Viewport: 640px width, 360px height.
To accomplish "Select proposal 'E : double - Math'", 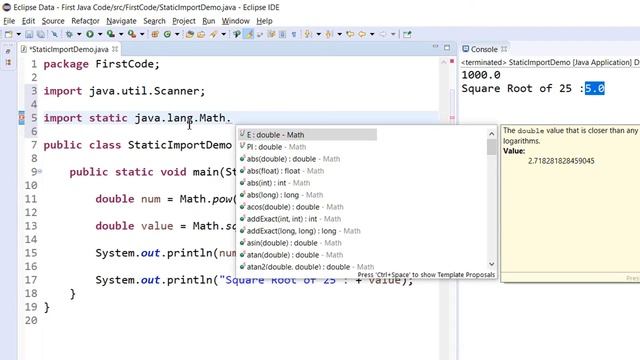I will (x=307, y=135).
